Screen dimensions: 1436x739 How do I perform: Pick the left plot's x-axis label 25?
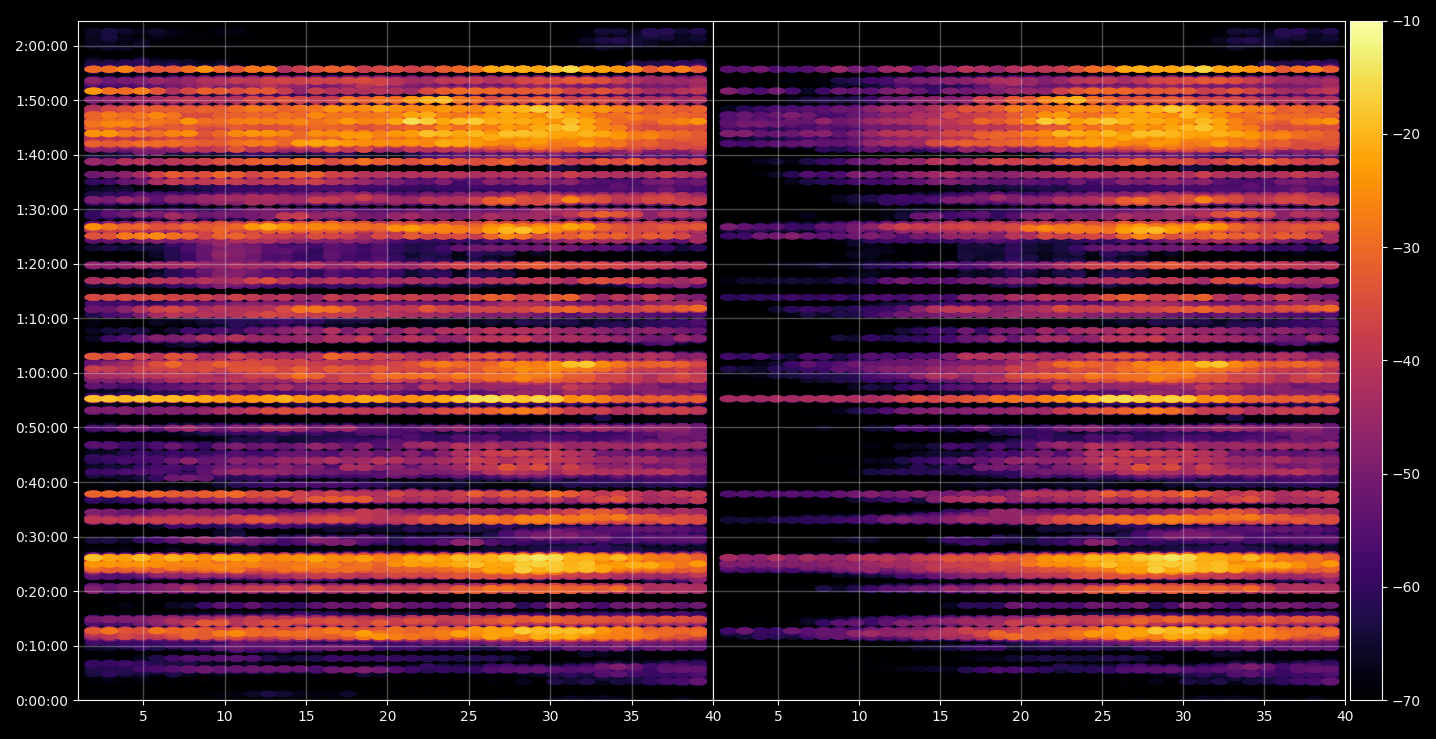(x=469, y=716)
